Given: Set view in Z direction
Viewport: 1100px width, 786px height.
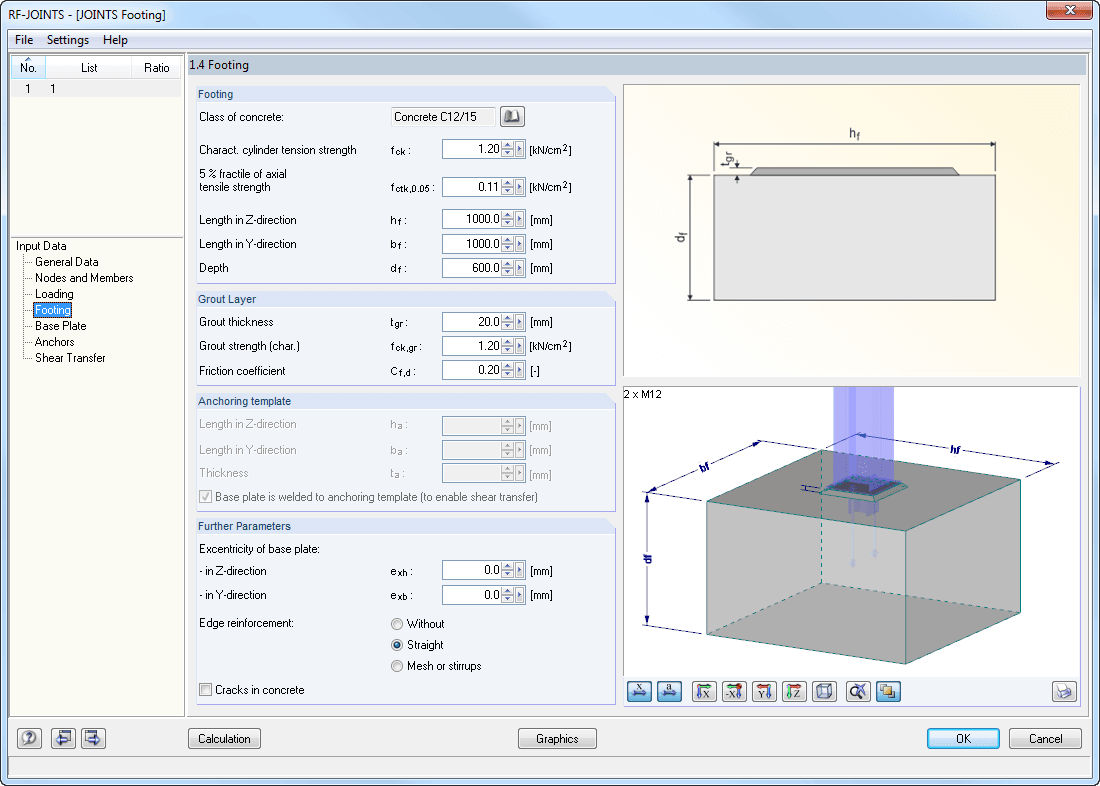Looking at the screenshot, I should point(794,691).
